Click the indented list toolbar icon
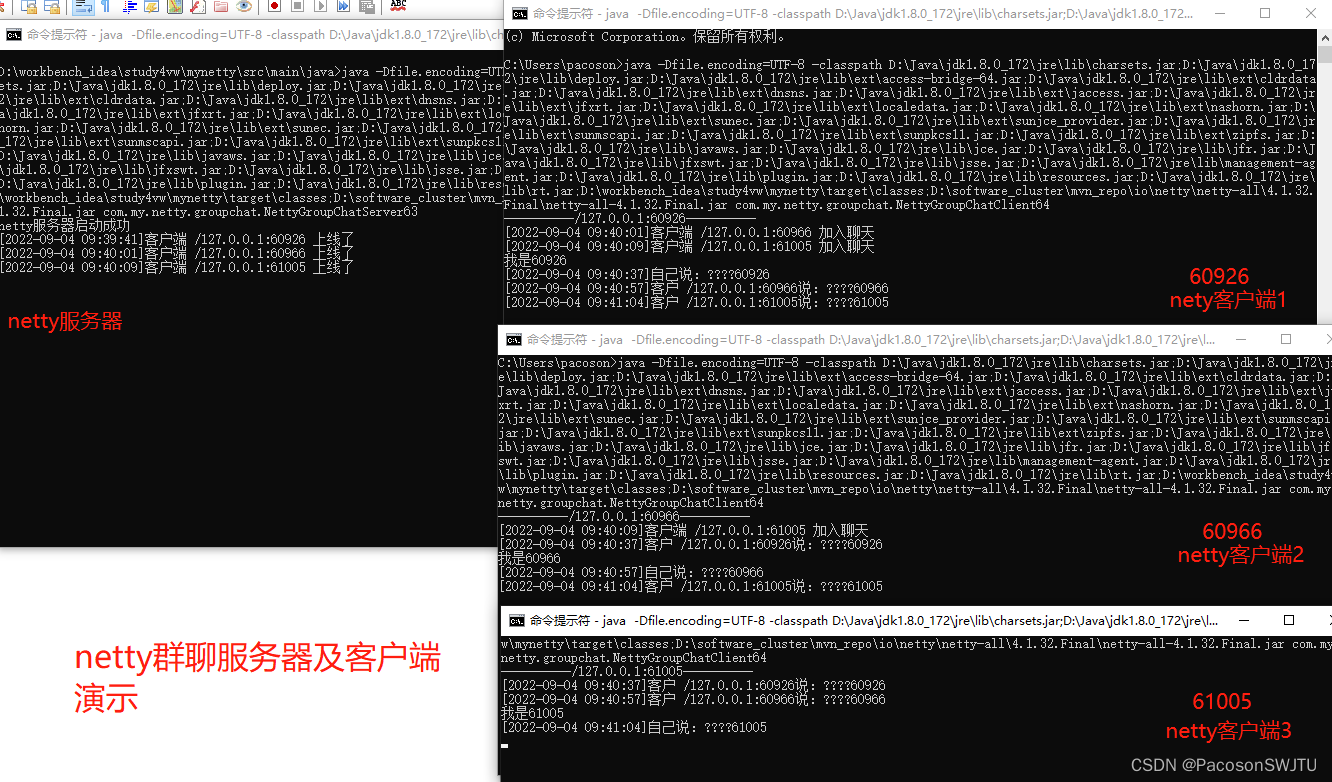 point(128,9)
